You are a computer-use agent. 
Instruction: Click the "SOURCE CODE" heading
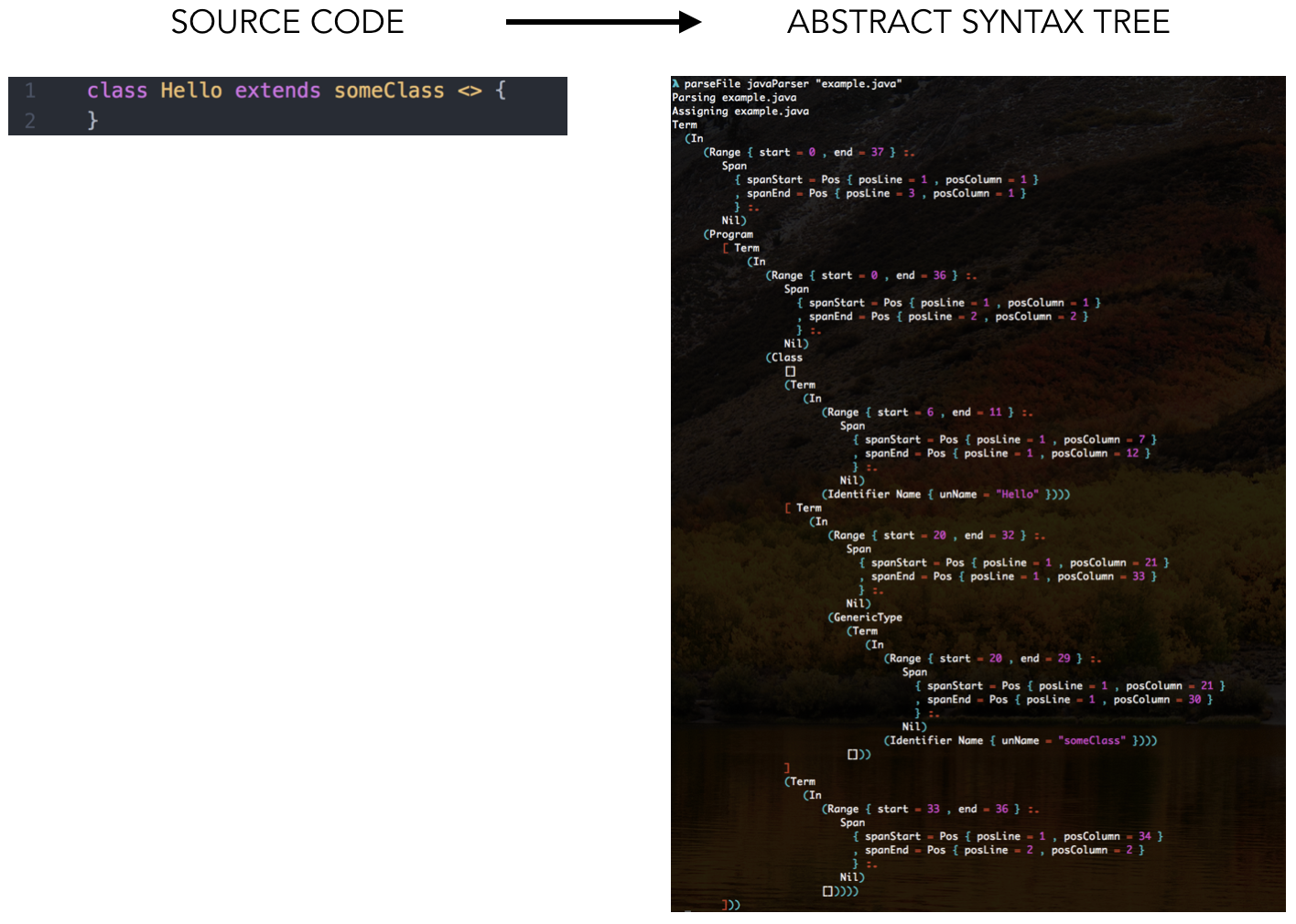[287, 22]
